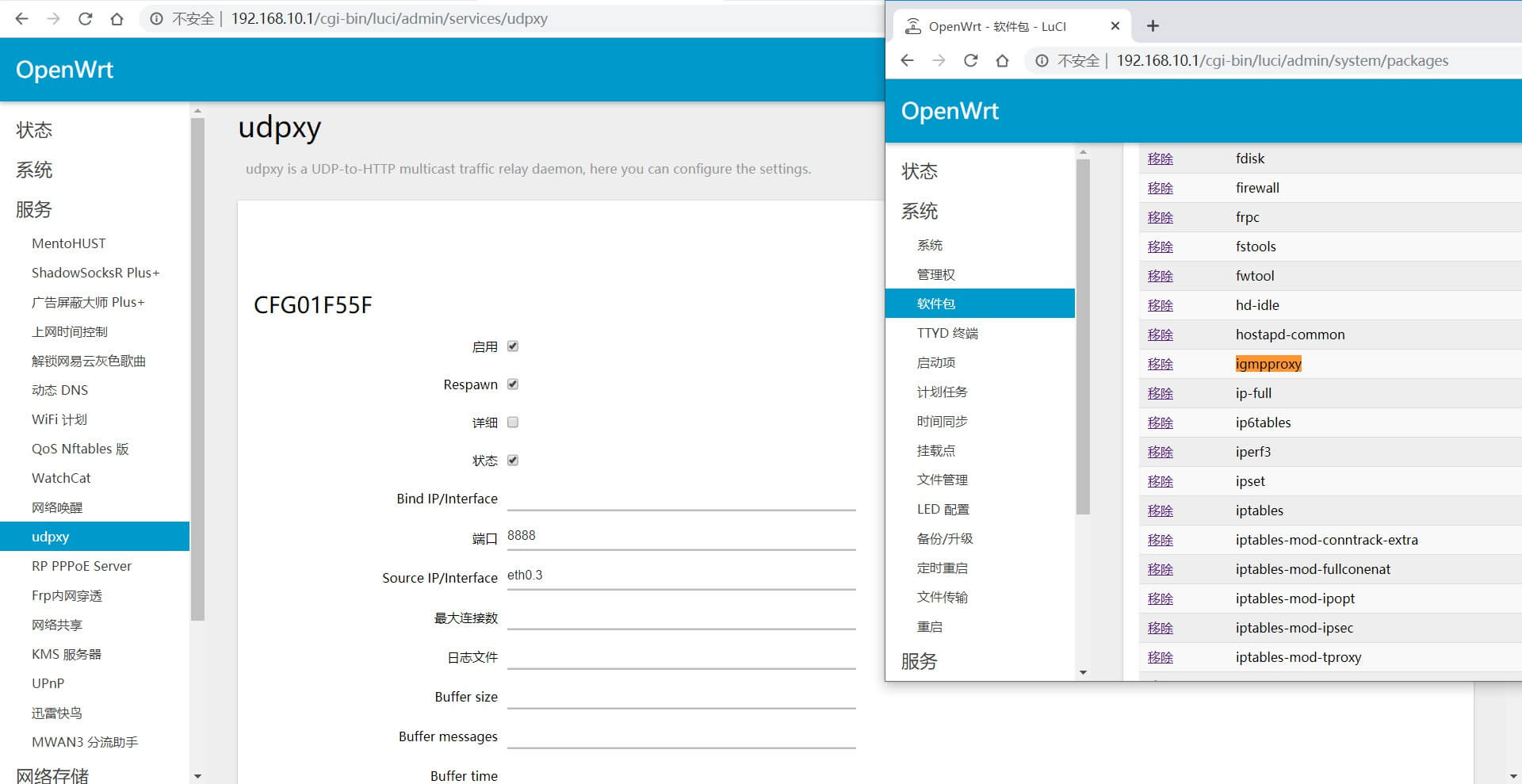Open a new browser tab with plus icon
The width and height of the screenshot is (1522, 784).
pos(1153,26)
